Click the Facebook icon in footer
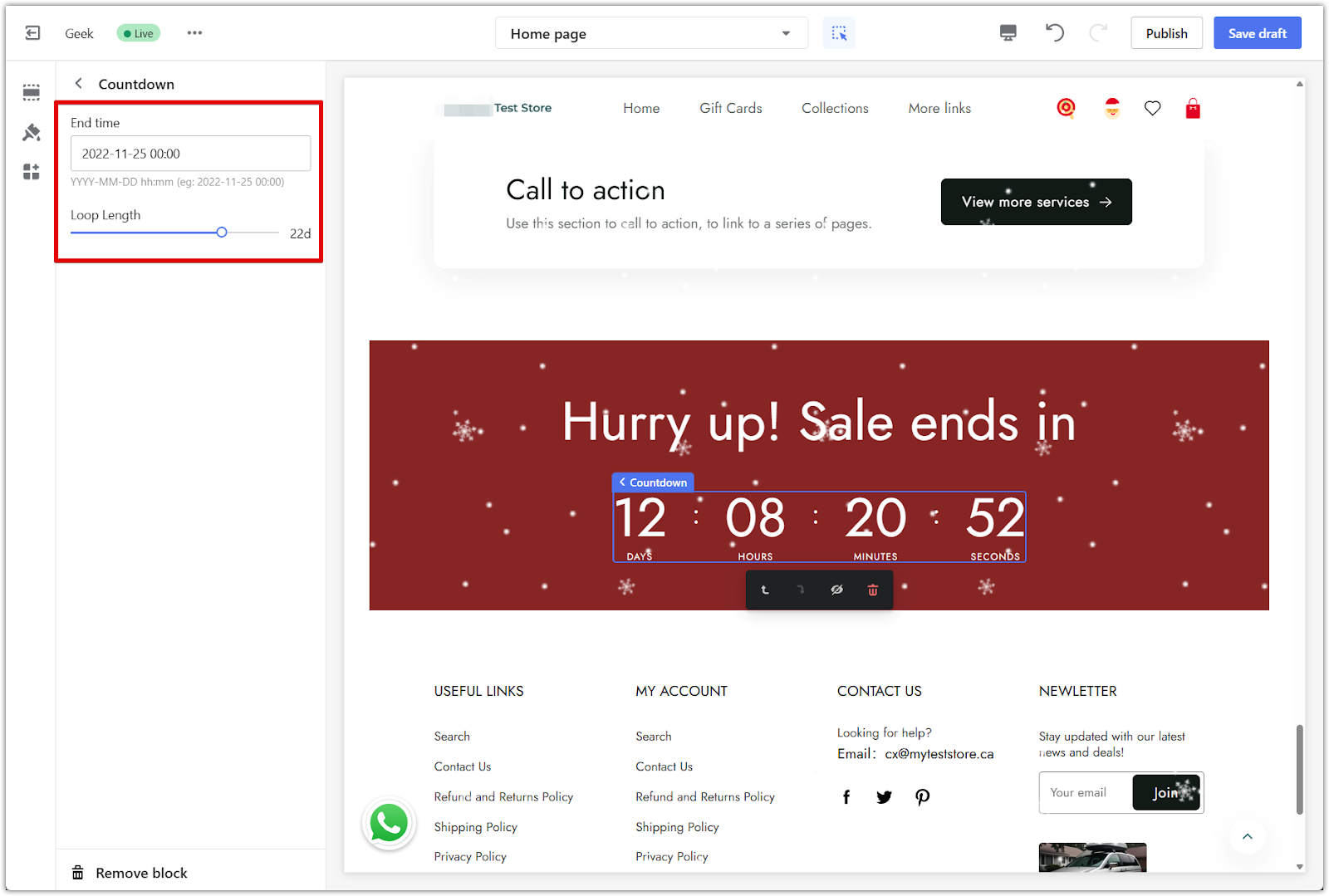This screenshot has height=896, width=1329. 846,797
